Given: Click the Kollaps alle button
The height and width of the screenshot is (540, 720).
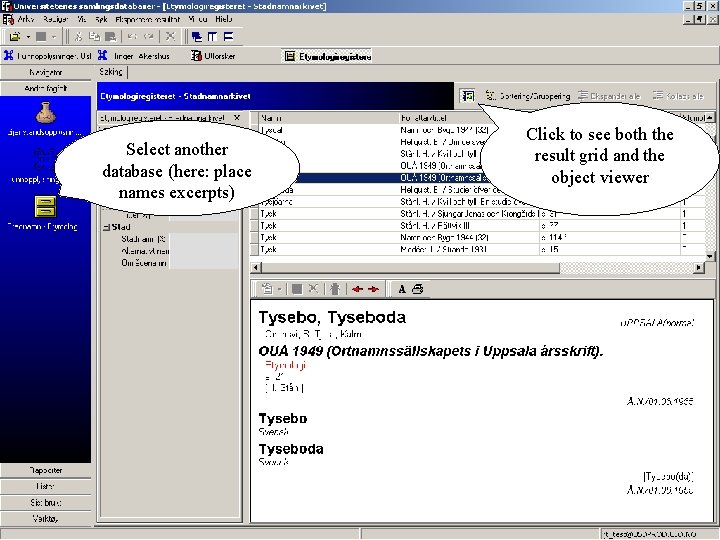Looking at the screenshot, I should tap(678, 96).
